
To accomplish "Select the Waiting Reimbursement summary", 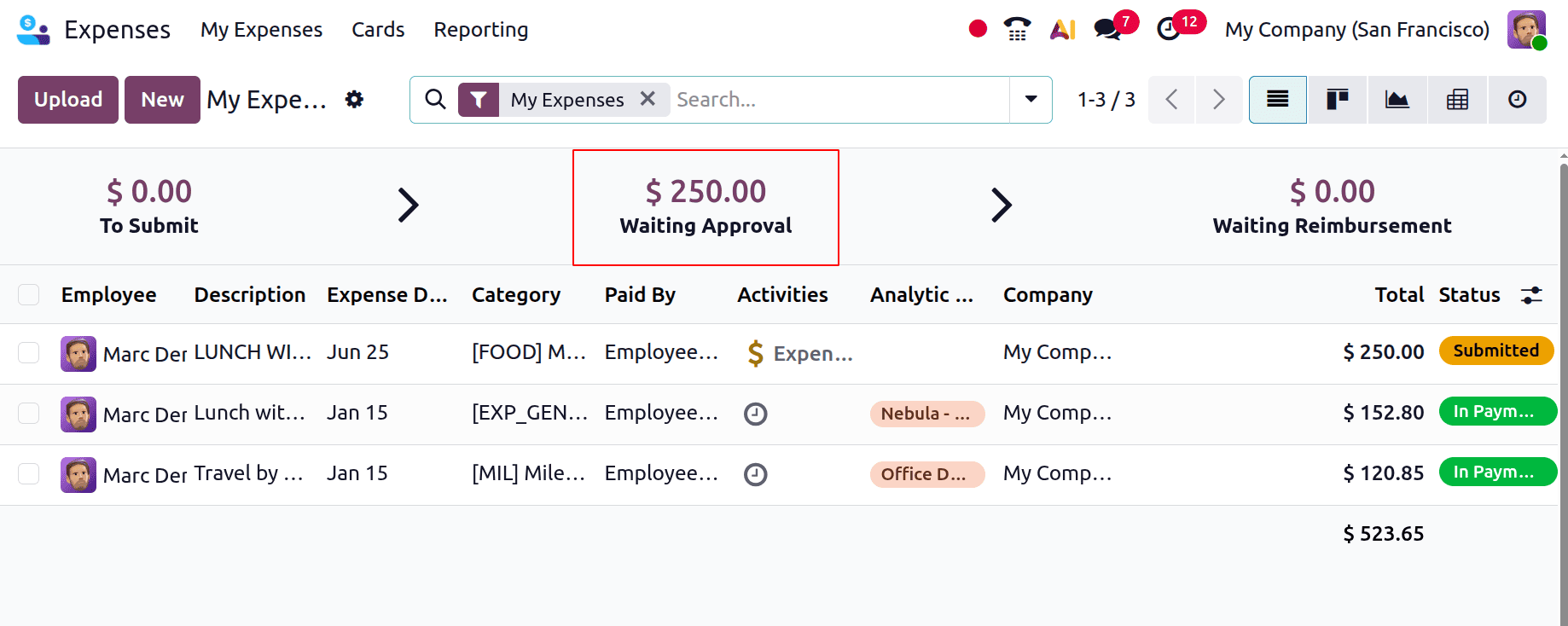I will point(1332,206).
